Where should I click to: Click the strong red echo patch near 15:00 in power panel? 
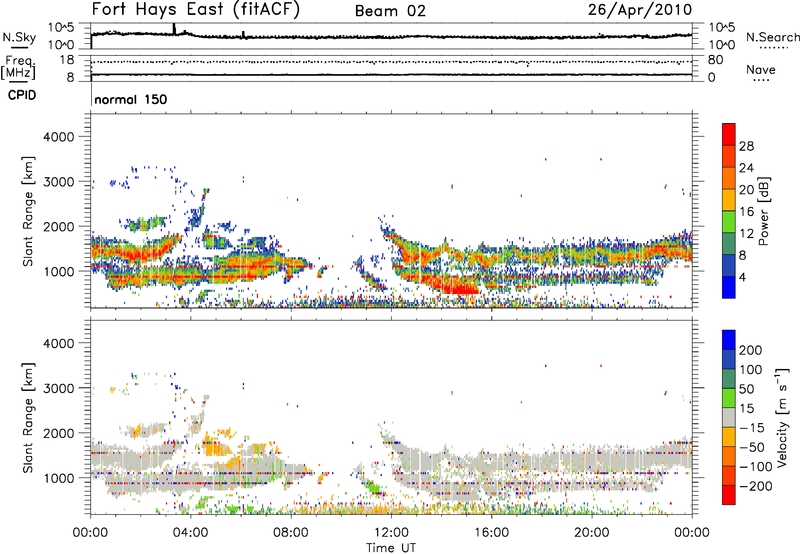coord(459,287)
